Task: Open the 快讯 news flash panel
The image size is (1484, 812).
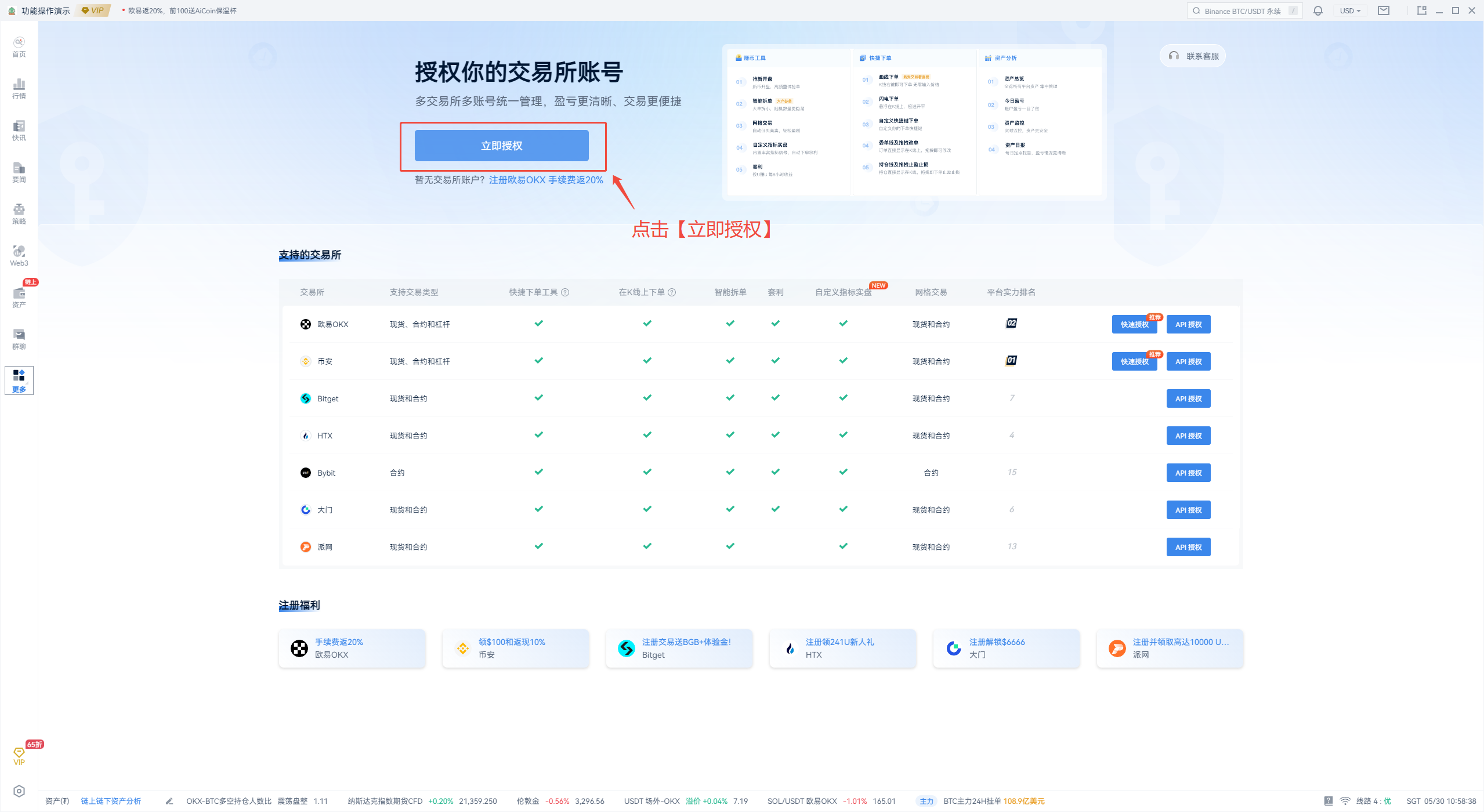Action: (x=19, y=129)
